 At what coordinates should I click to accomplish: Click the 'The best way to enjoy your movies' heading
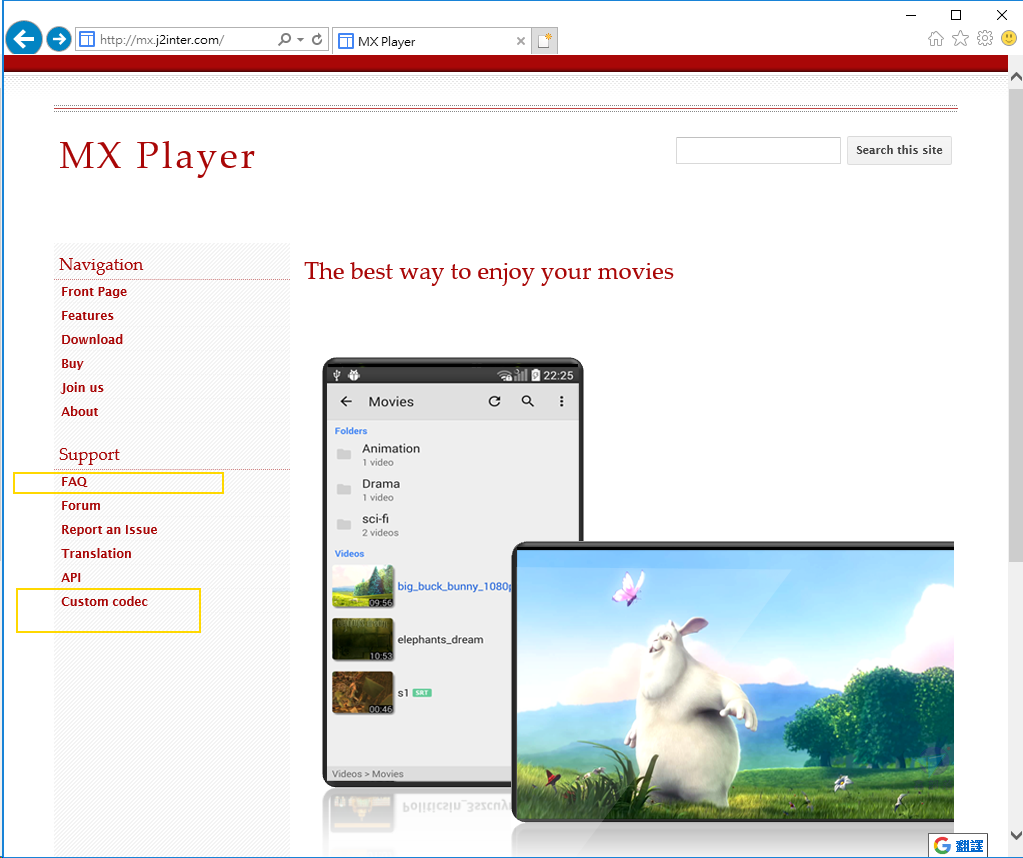point(489,271)
